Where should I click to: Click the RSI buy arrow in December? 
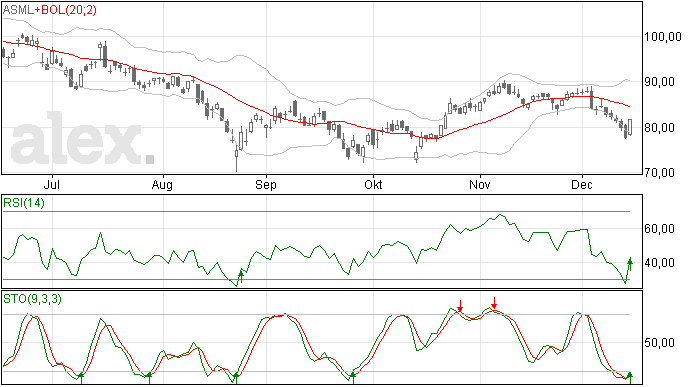coord(630,264)
